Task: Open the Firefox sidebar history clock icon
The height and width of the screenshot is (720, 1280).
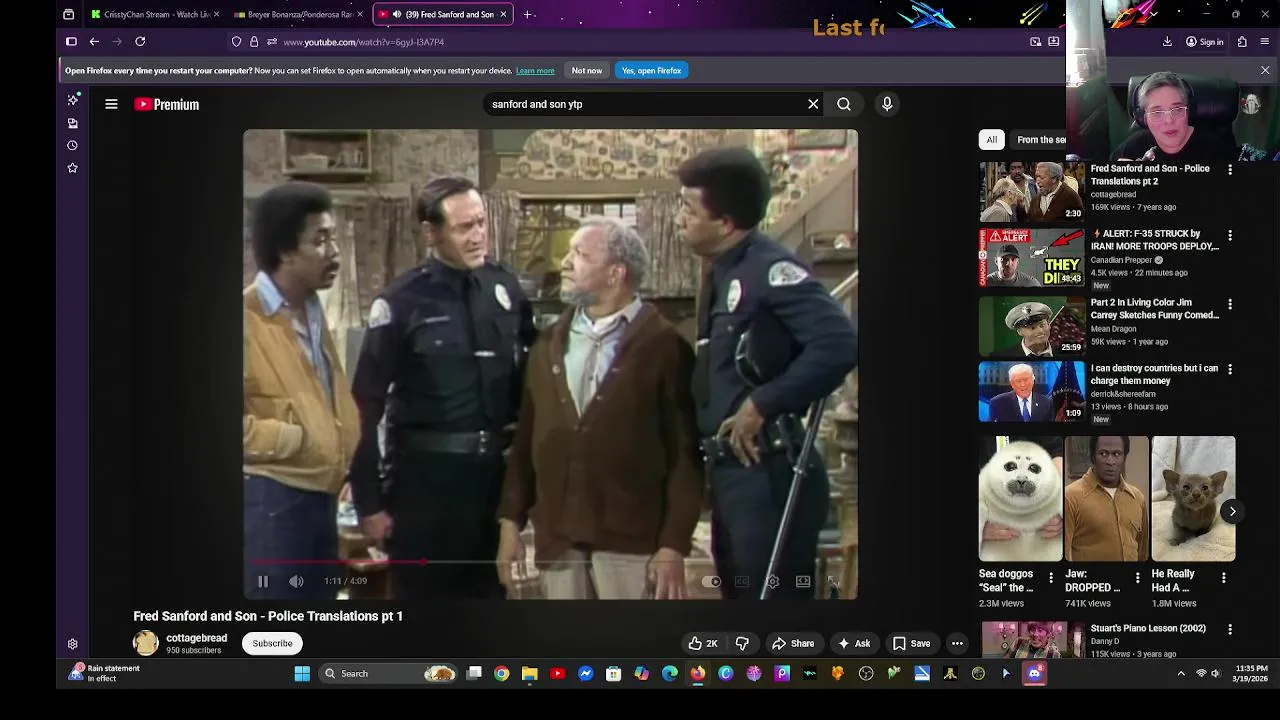Action: pyautogui.click(x=72, y=146)
